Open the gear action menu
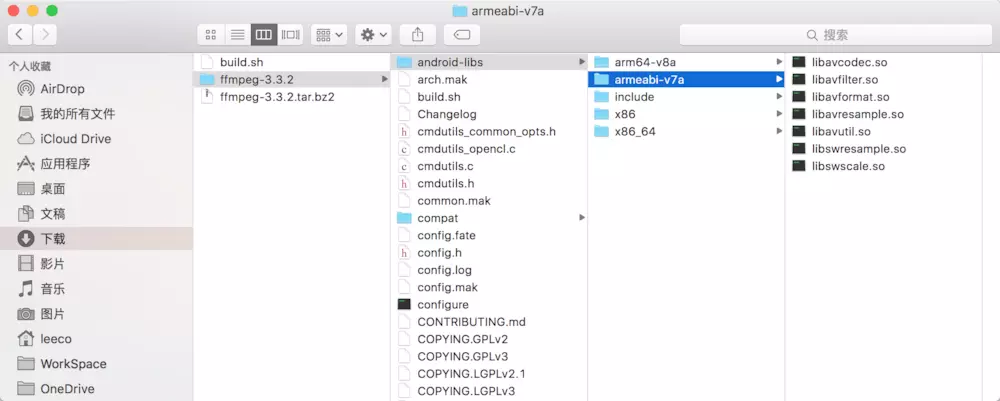 tap(373, 34)
